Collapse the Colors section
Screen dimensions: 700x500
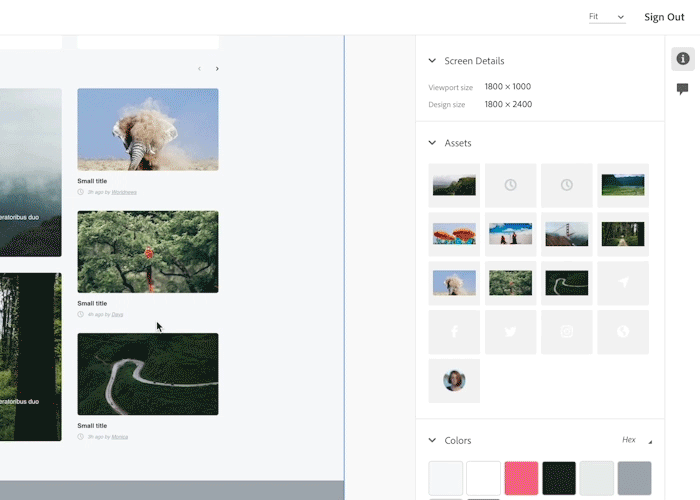point(432,440)
